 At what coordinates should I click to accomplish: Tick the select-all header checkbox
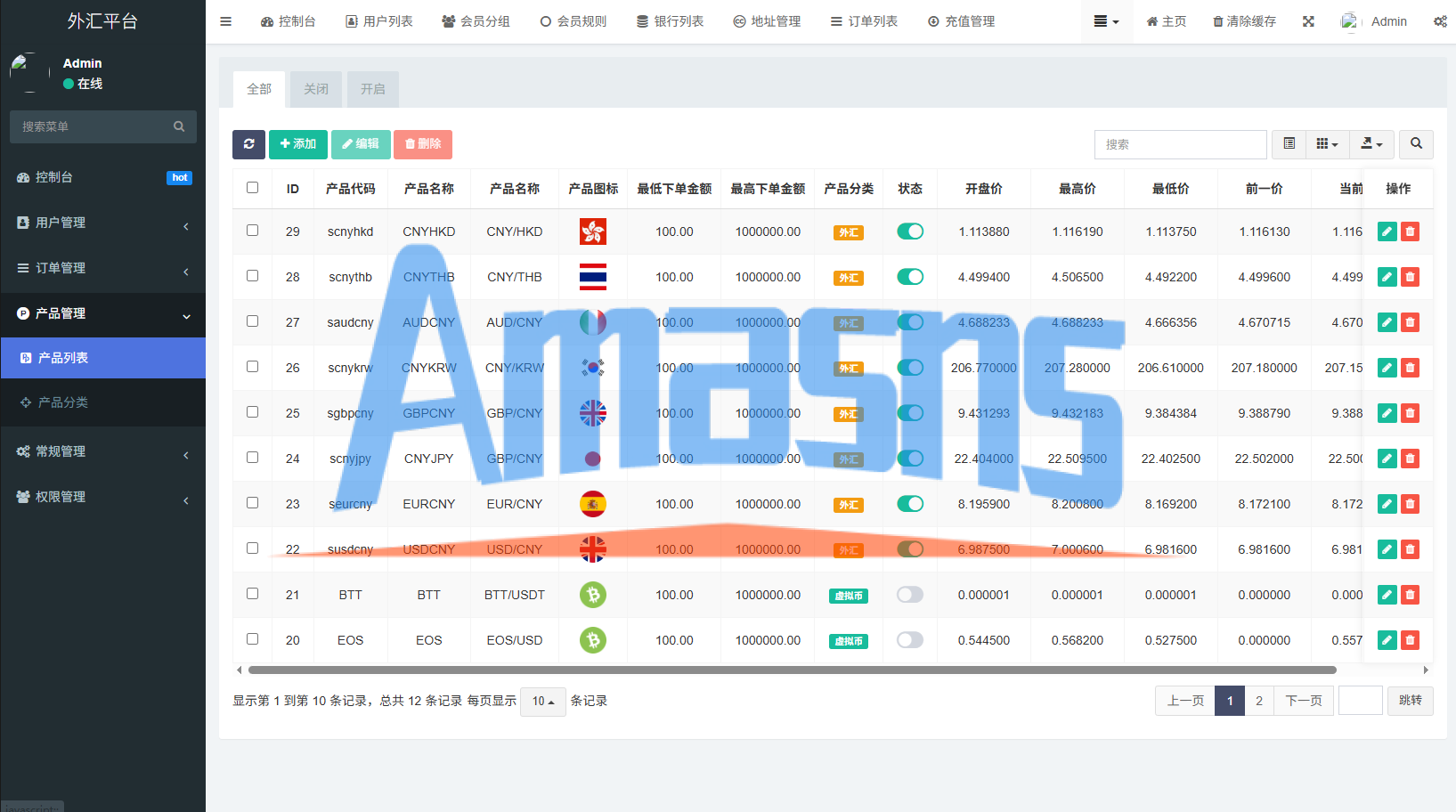(253, 188)
